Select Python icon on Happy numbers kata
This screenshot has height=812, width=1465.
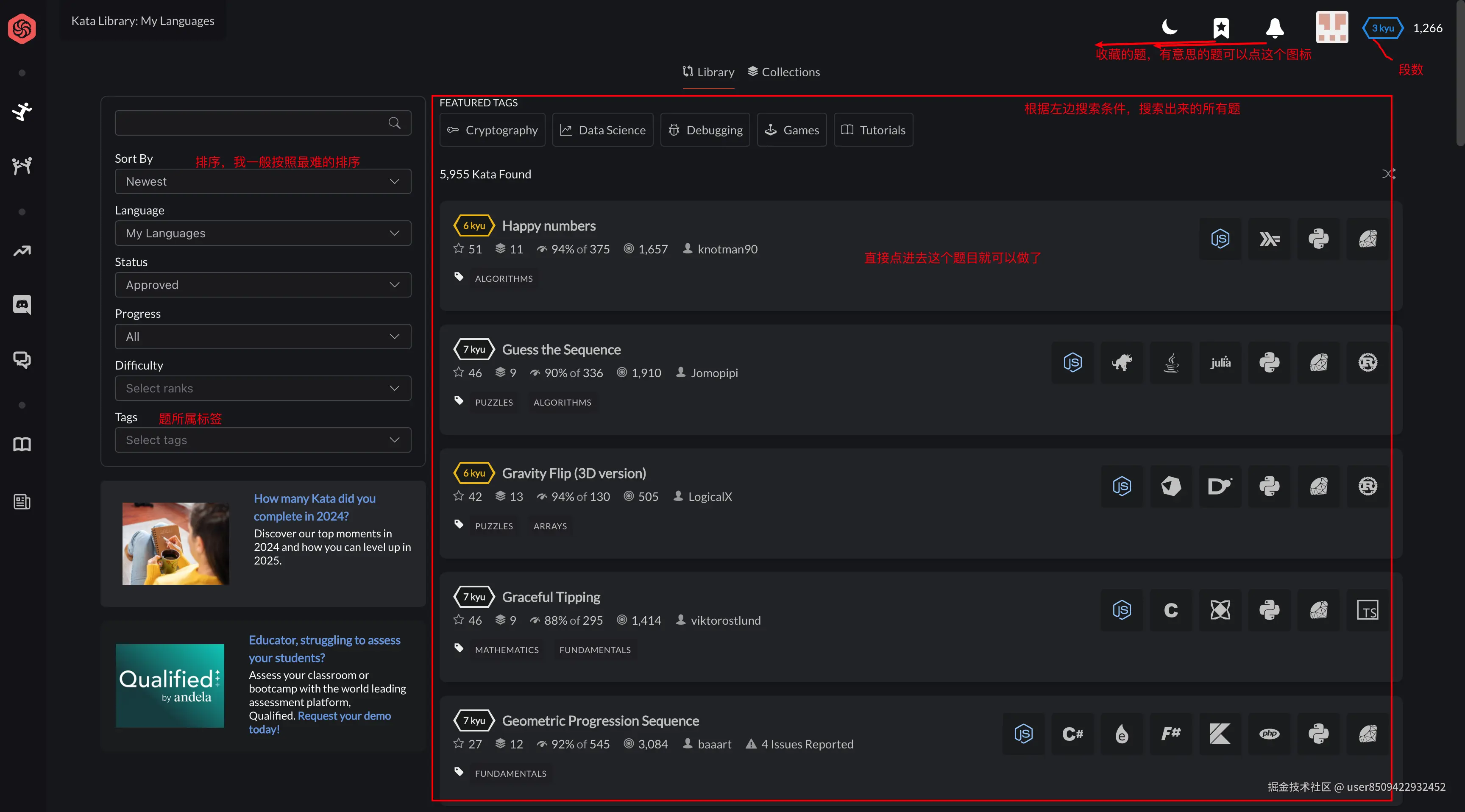[x=1318, y=239]
